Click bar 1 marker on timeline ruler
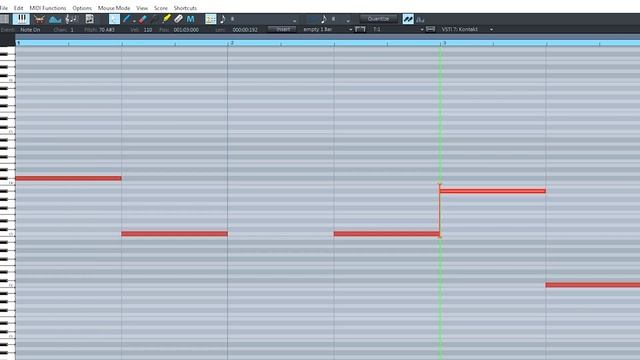This screenshot has width=640, height=360. [x=19, y=43]
